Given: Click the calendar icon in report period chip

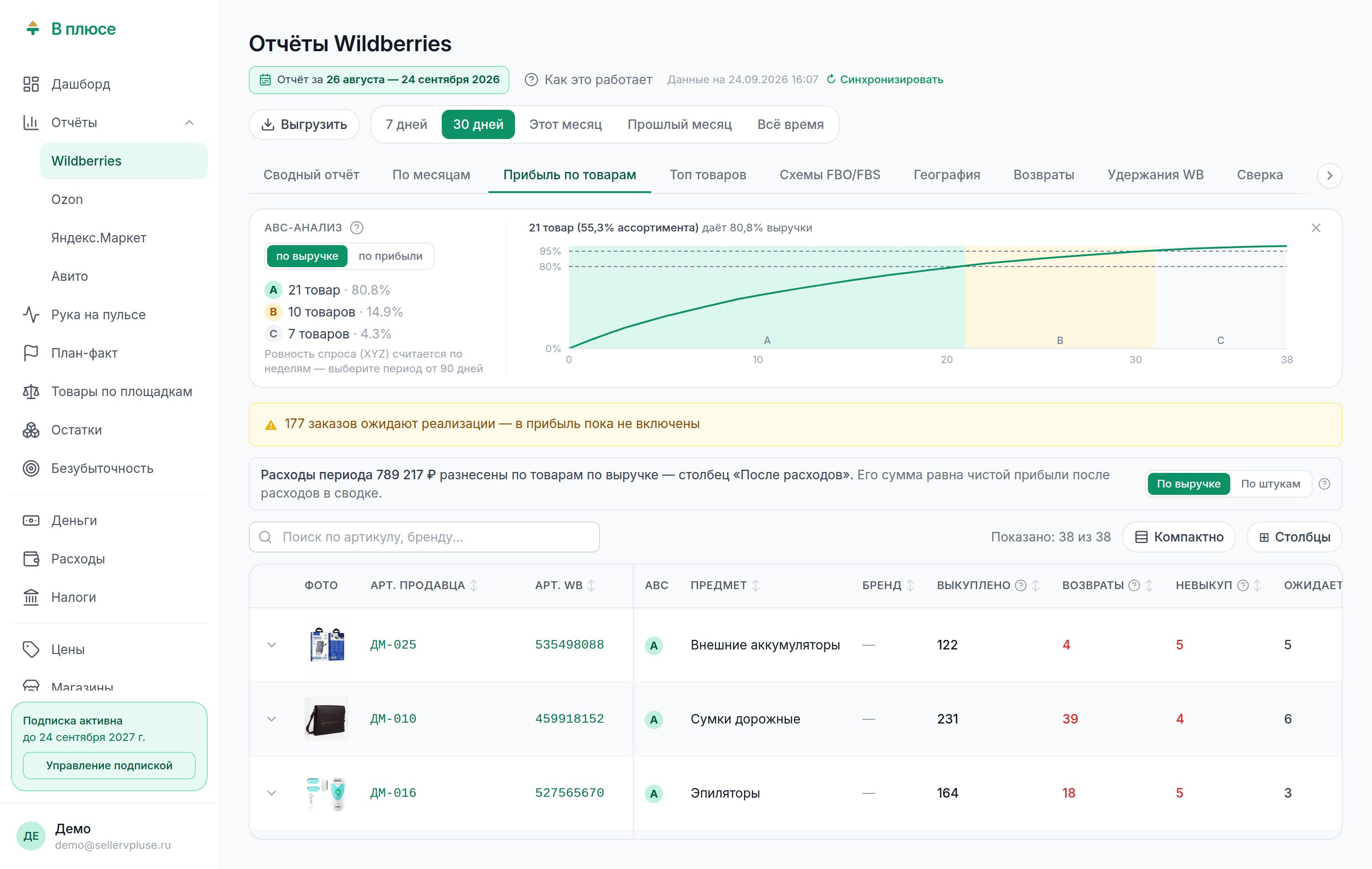Looking at the screenshot, I should [x=265, y=80].
